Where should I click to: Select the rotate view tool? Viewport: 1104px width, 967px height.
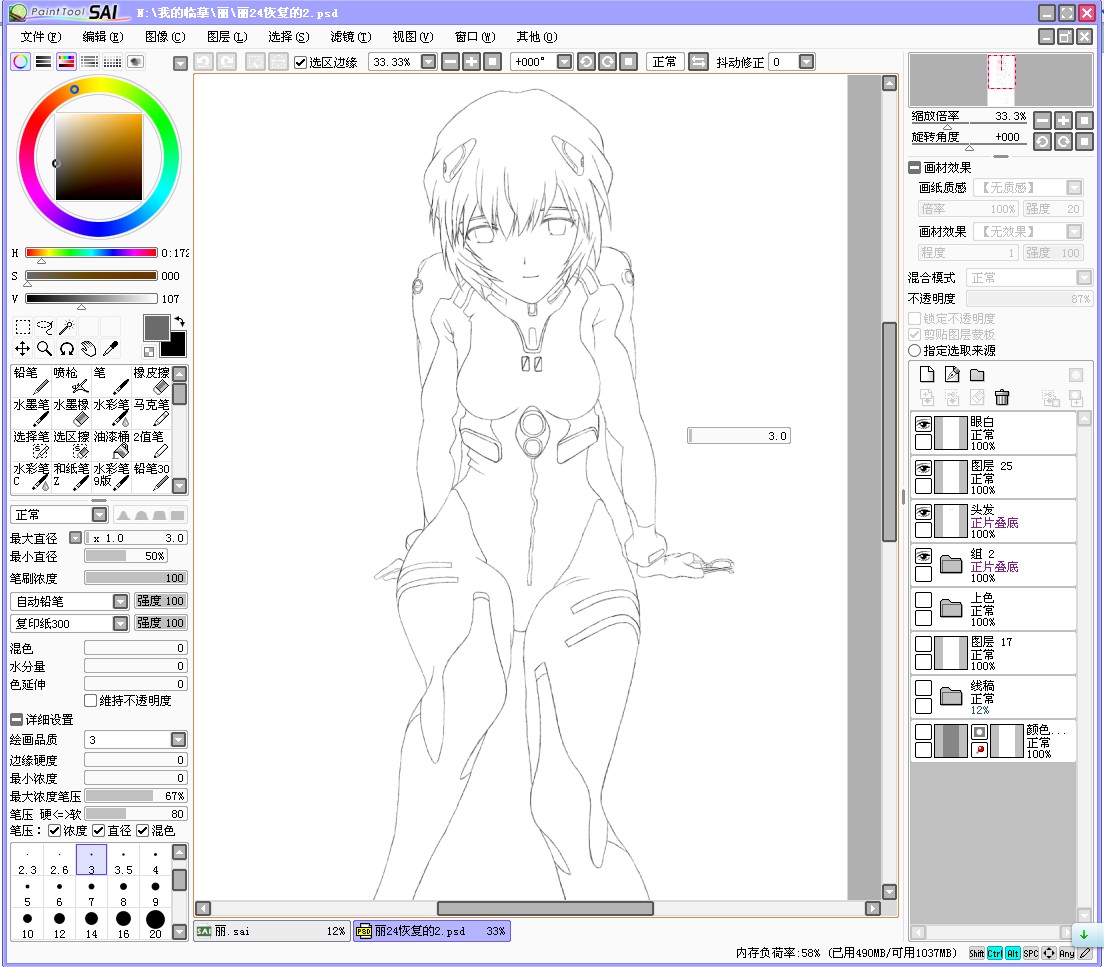click(67, 349)
